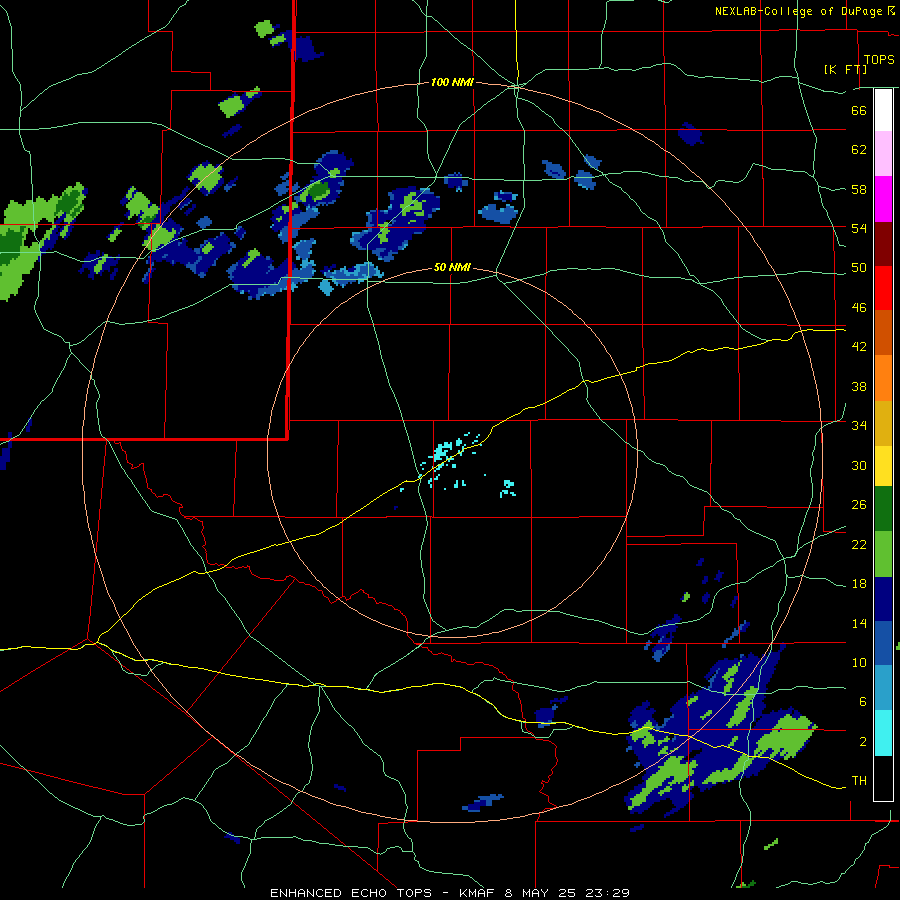The width and height of the screenshot is (900, 900).
Task: Click the bright red legend swatch
Action: pos(883,288)
